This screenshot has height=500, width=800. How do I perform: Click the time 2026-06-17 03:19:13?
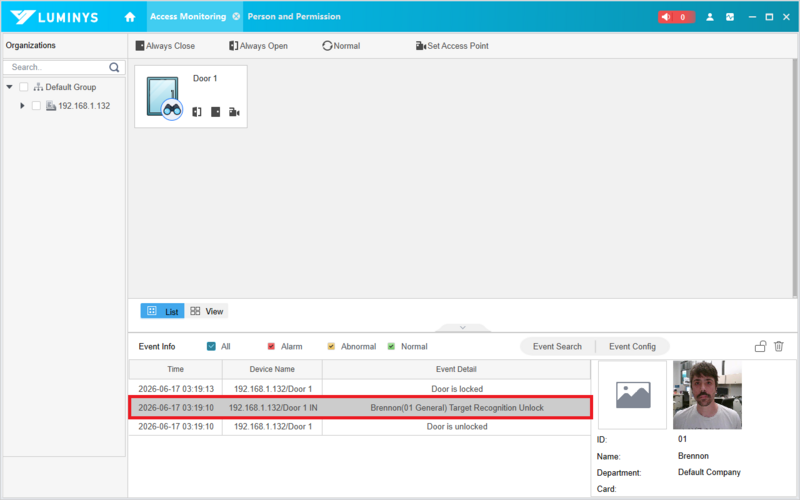(176, 389)
